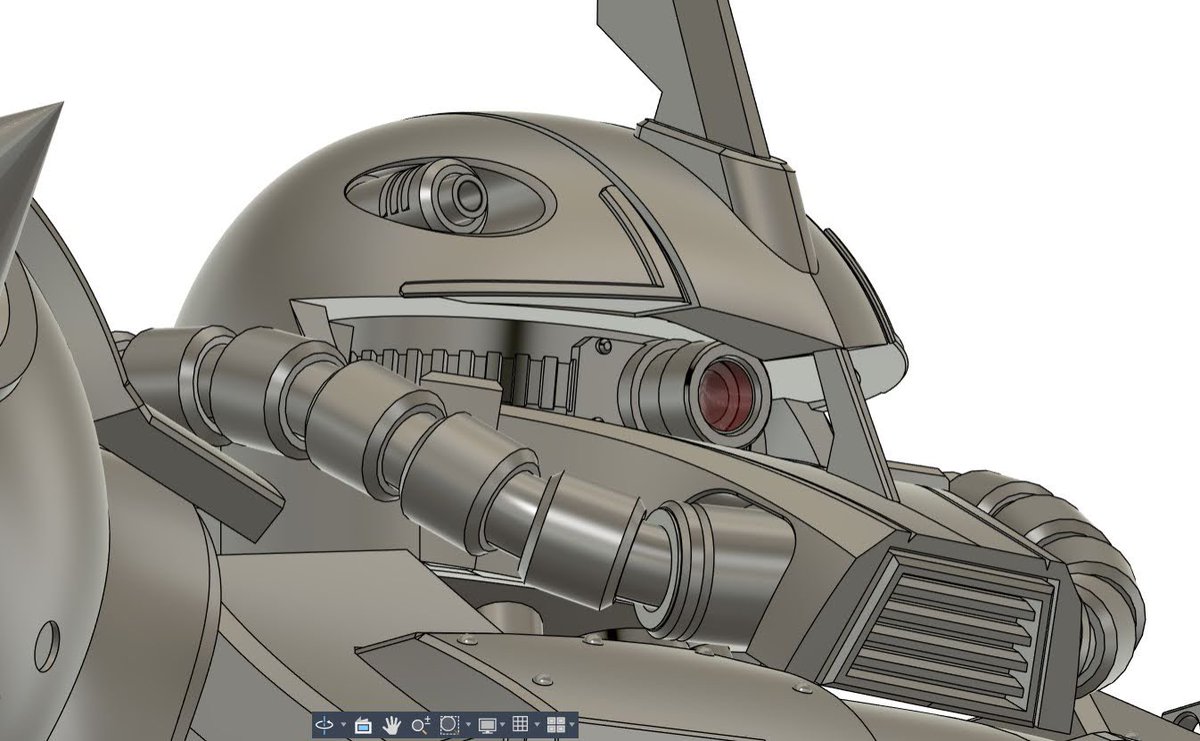Viewport: 1200px width, 741px height.
Task: Open the Orbit type dropdown arrow
Action: (x=343, y=724)
